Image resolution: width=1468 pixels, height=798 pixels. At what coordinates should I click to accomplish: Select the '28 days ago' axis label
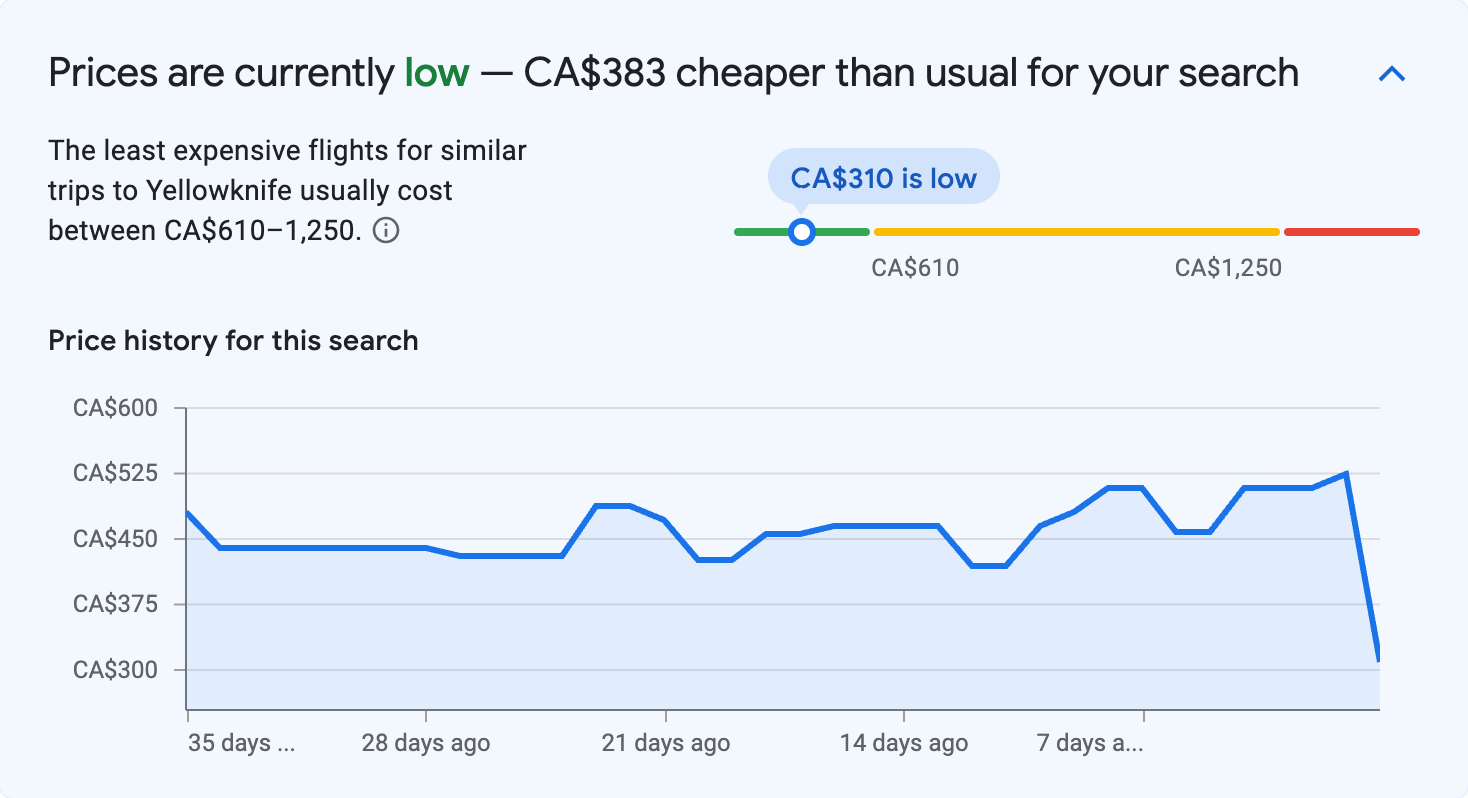tap(426, 743)
